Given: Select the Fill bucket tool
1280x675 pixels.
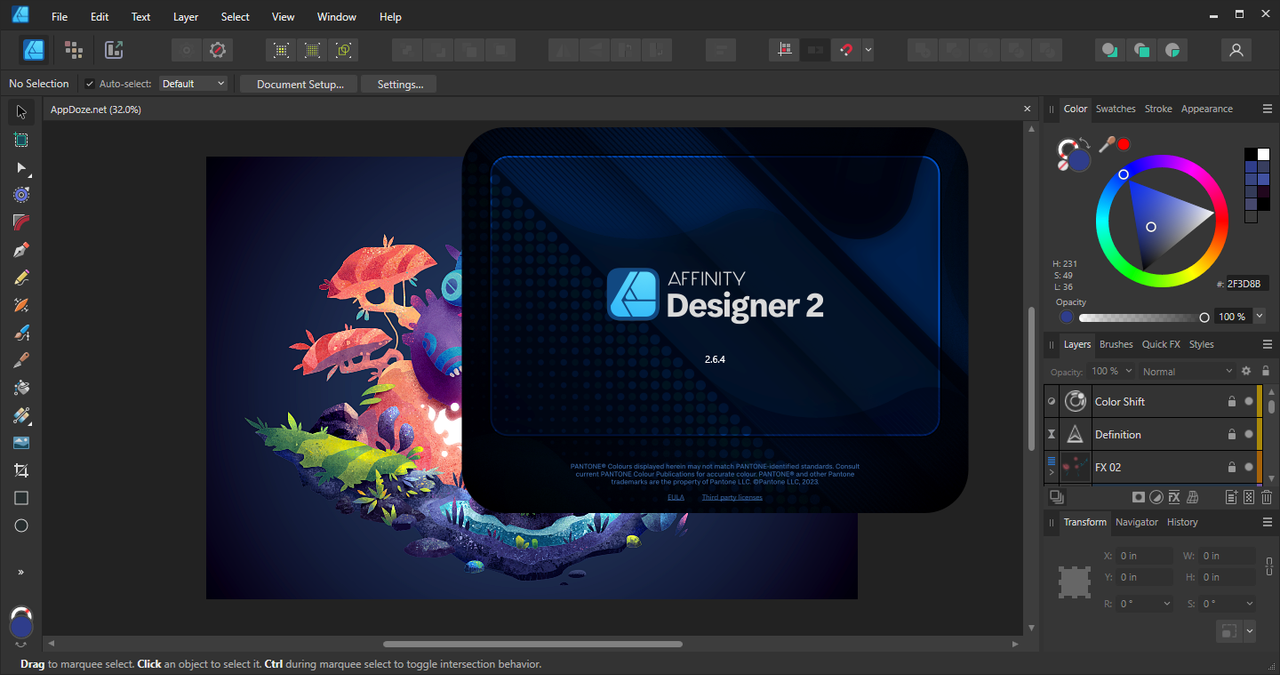Looking at the screenshot, I should (x=21, y=387).
